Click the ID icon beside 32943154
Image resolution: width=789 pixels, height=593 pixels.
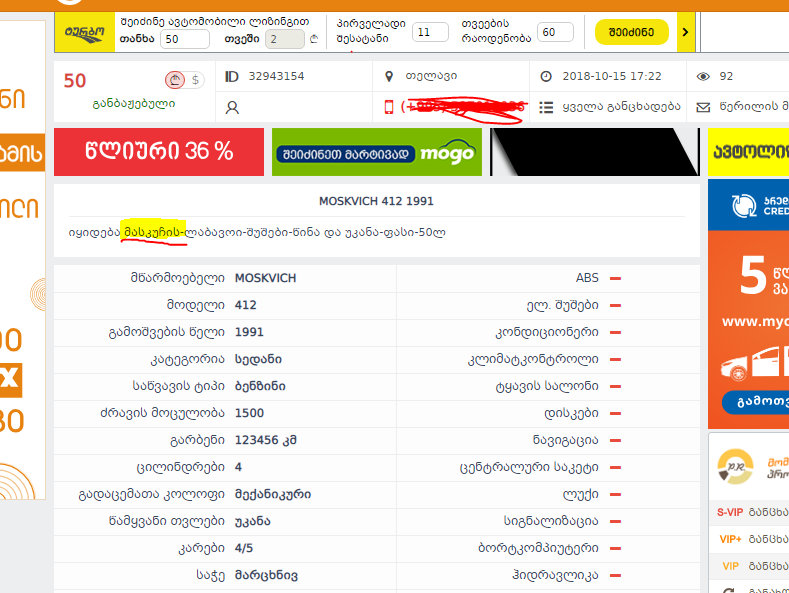(x=231, y=77)
